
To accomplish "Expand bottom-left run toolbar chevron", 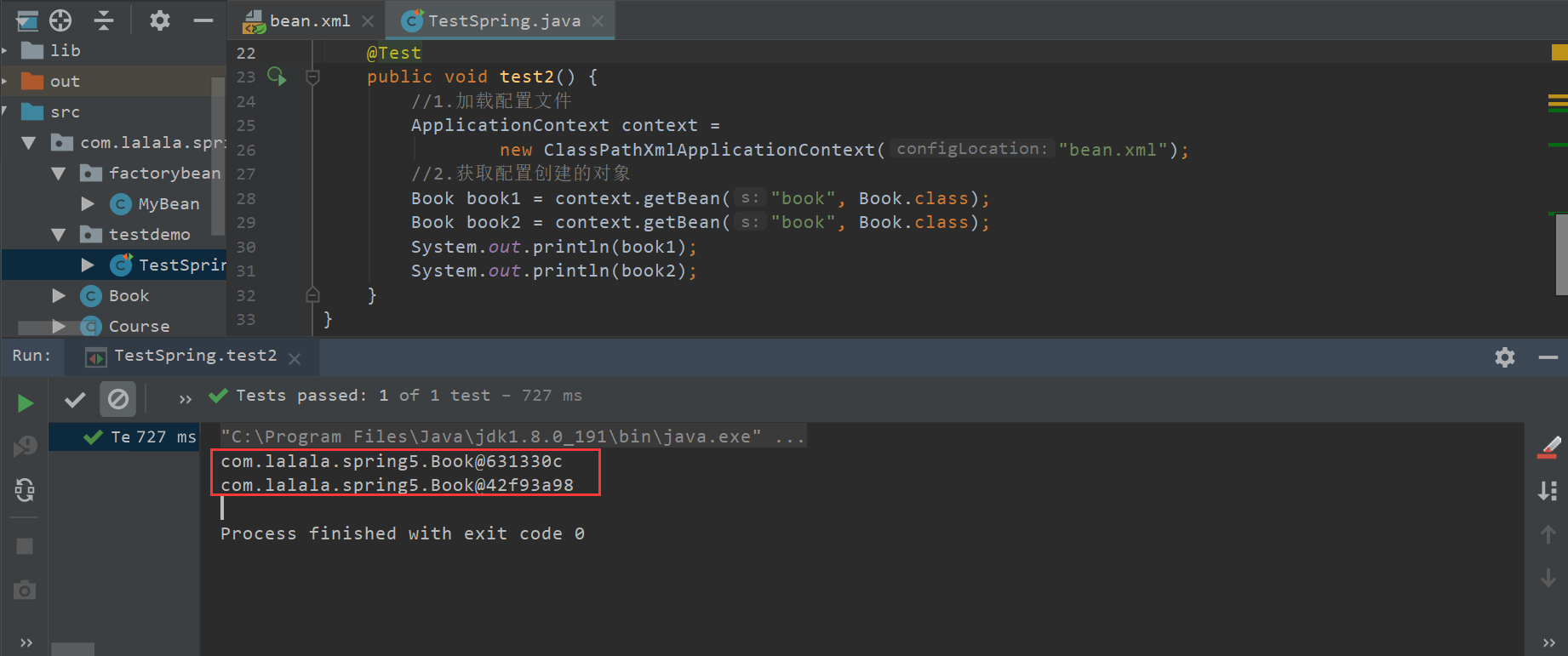I will 26,642.
